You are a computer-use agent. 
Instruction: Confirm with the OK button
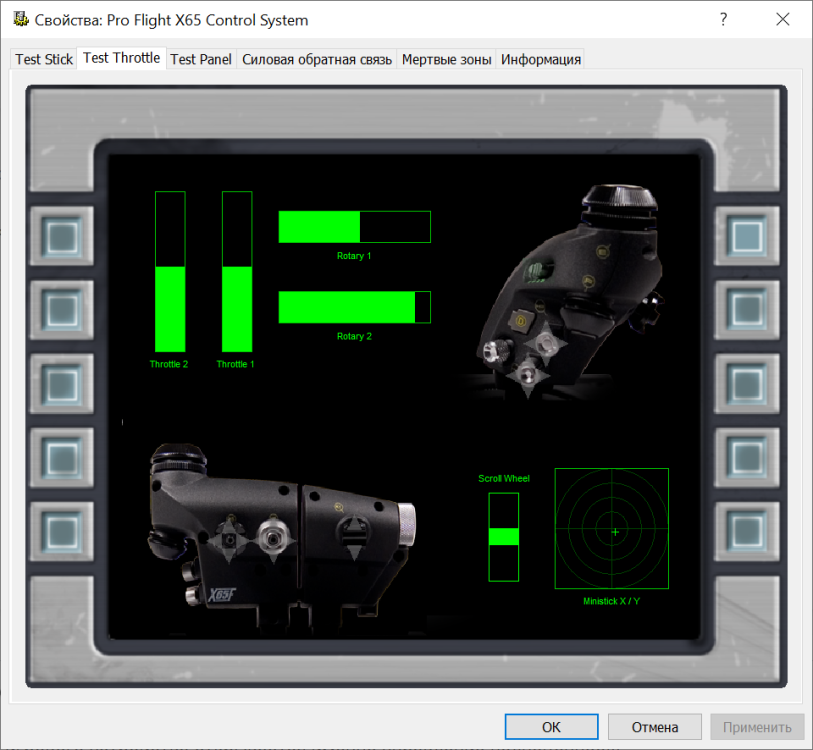point(551,727)
